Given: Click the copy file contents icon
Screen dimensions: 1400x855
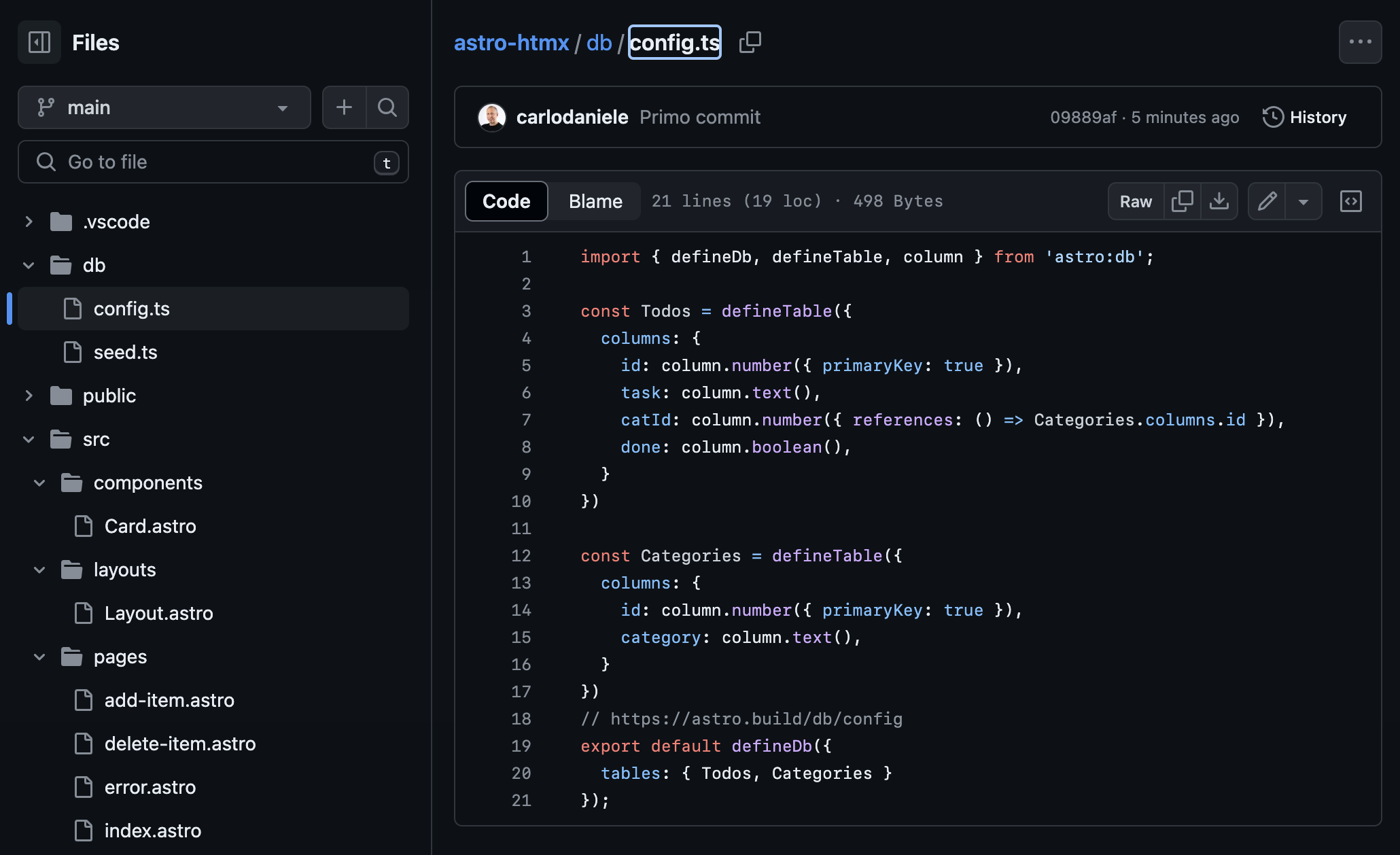Looking at the screenshot, I should (x=1183, y=200).
